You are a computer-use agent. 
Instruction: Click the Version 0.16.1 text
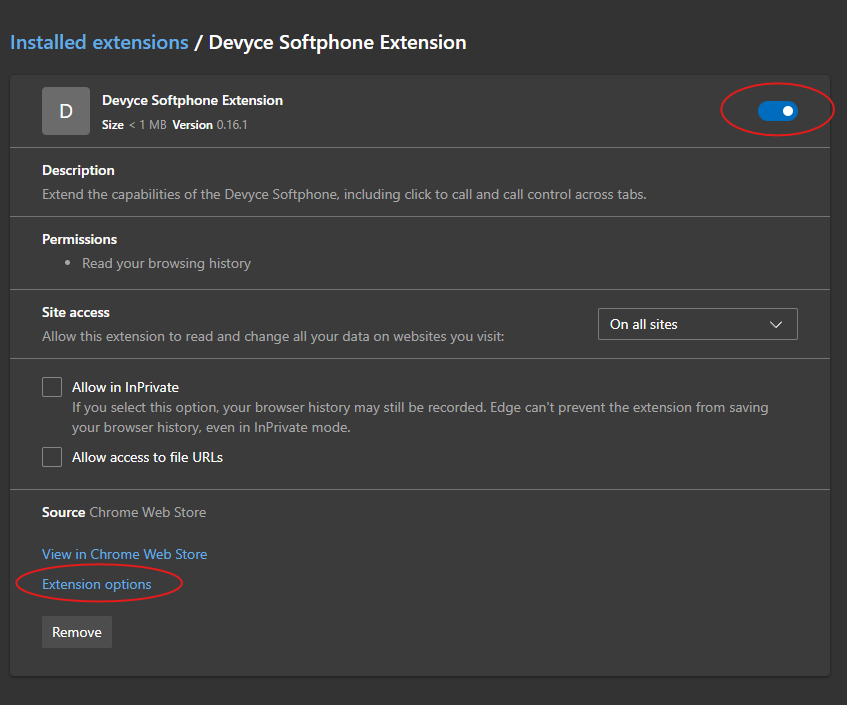coord(210,125)
